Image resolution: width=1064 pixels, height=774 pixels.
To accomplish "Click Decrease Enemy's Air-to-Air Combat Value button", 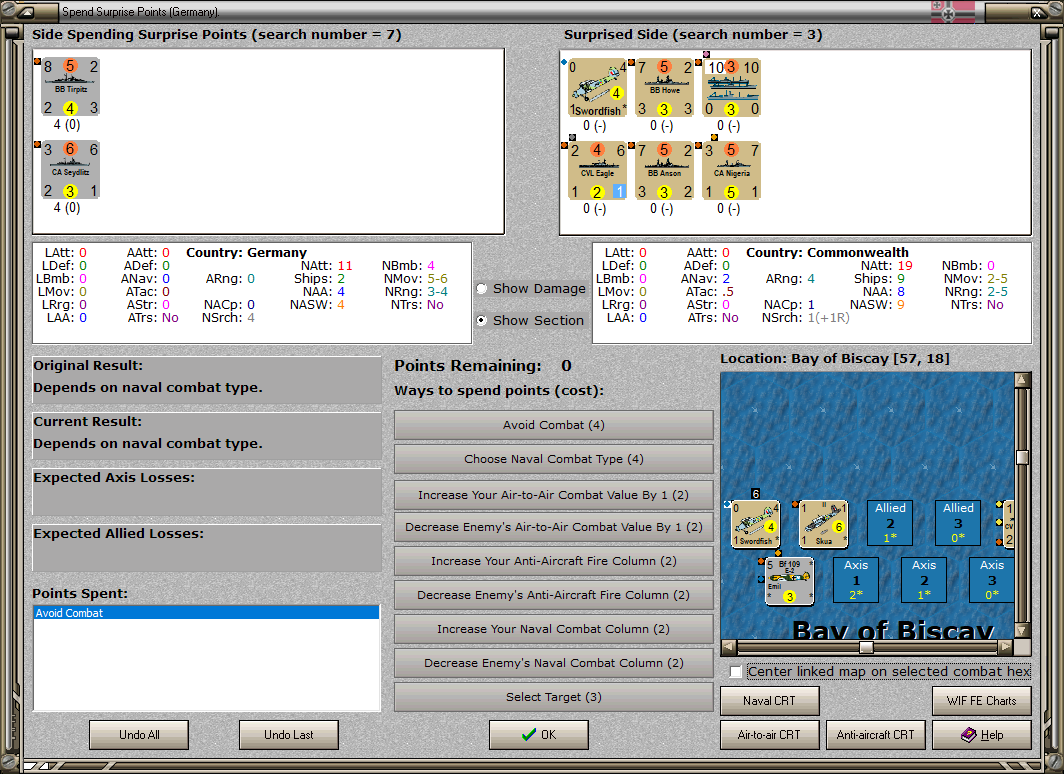I will click(554, 527).
